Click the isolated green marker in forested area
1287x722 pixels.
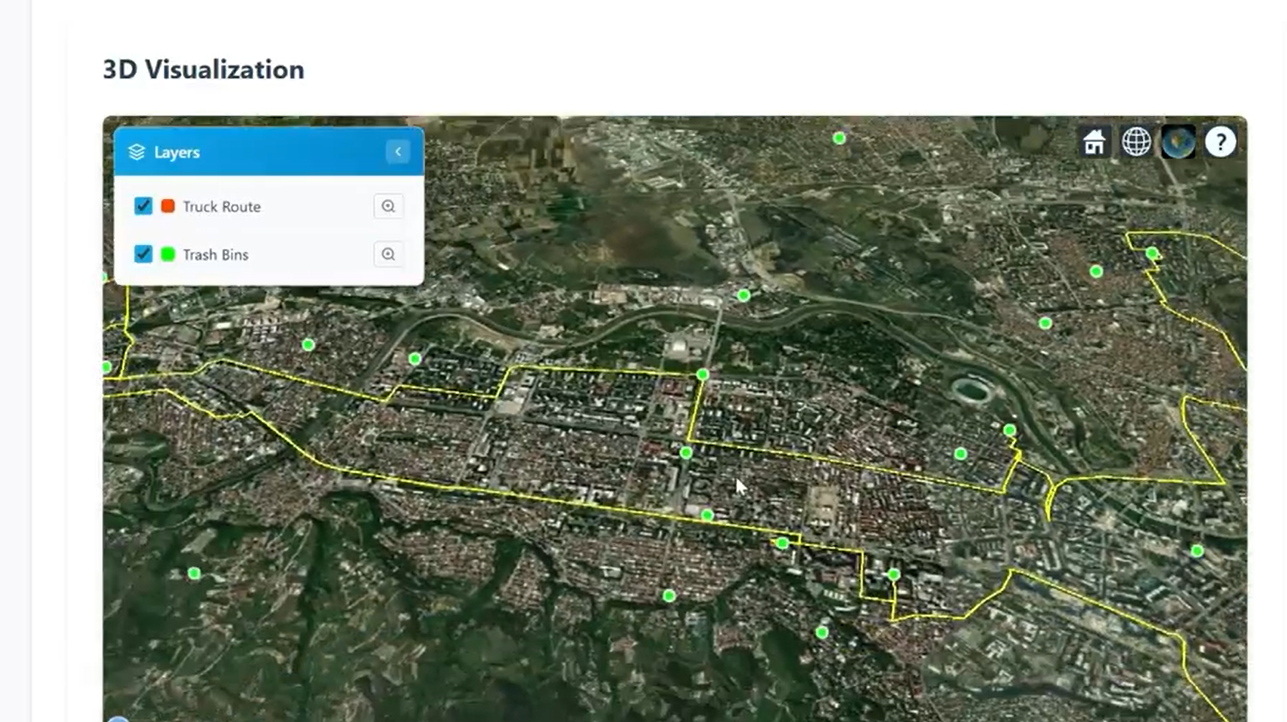pos(194,573)
